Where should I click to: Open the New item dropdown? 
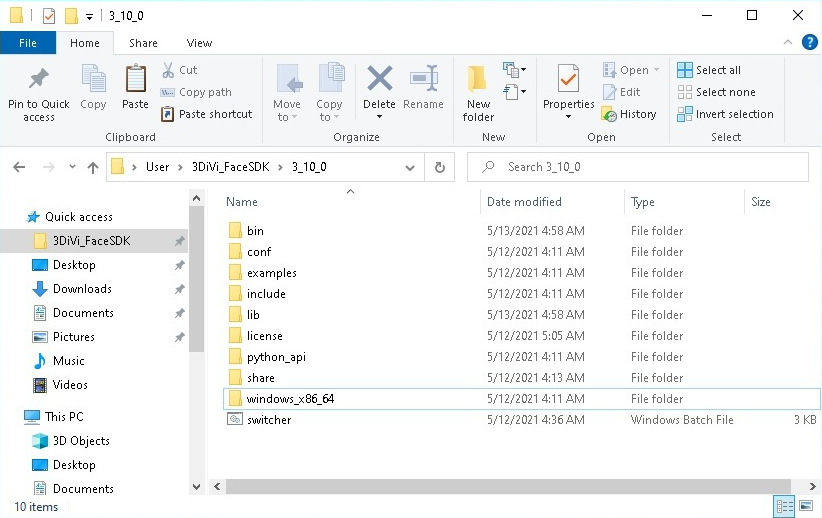[515, 69]
